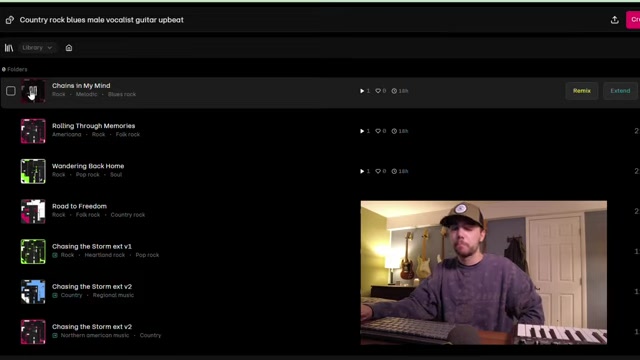Click the Regional music tag
640x360 pixels.
(x=113, y=295)
